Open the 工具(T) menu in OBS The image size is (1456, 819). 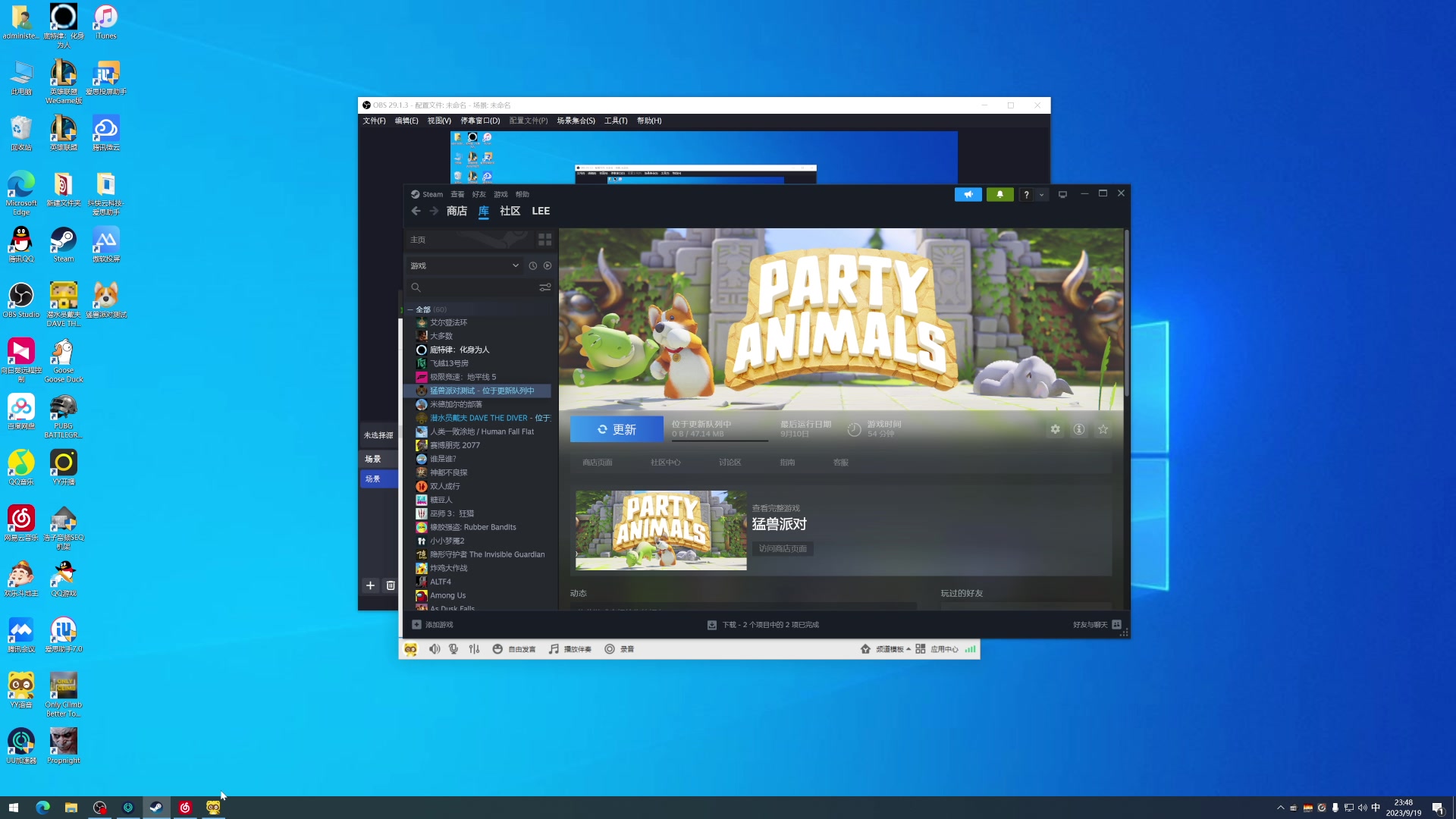[615, 121]
